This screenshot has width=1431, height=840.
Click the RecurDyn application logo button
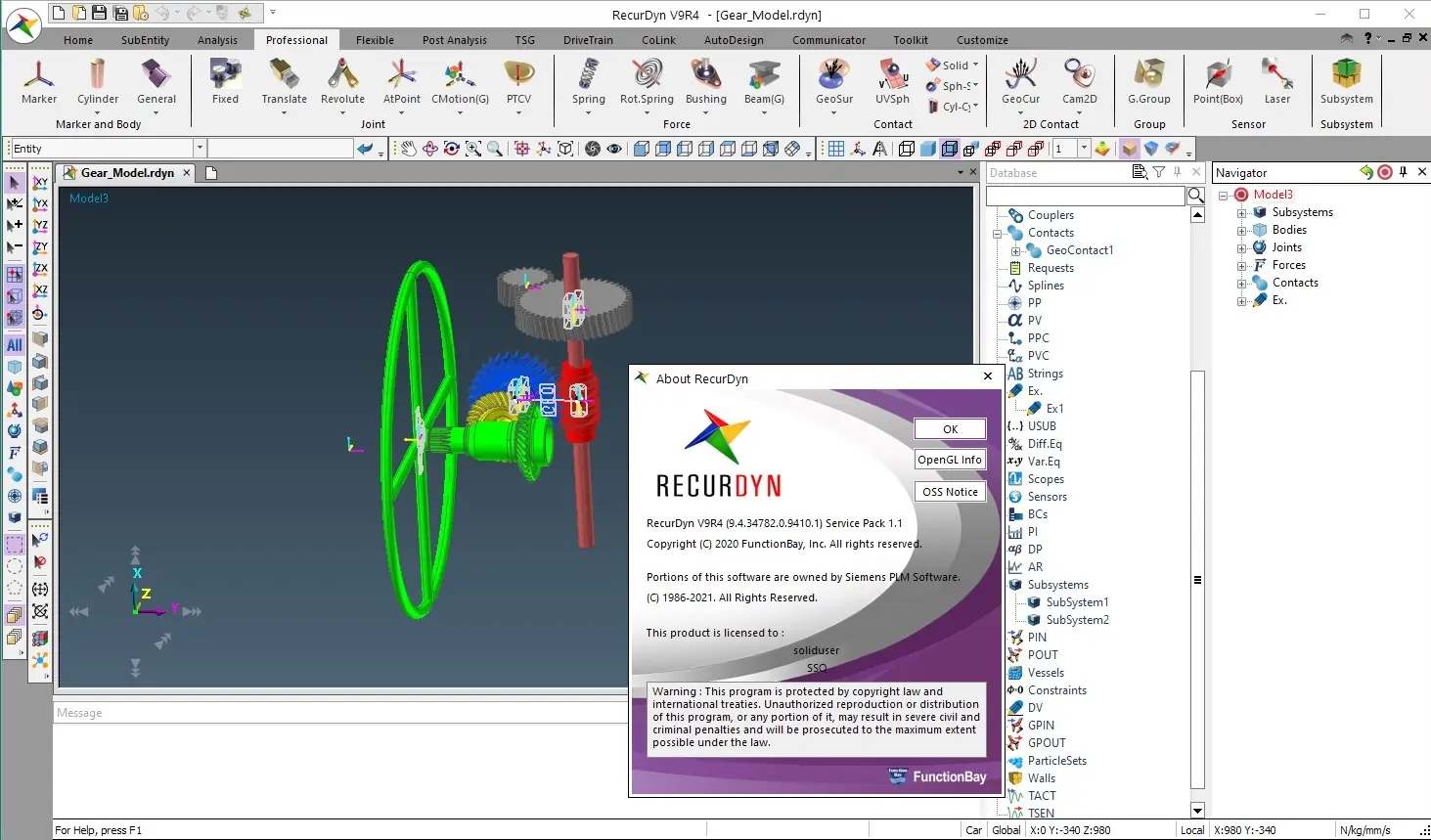(23, 25)
